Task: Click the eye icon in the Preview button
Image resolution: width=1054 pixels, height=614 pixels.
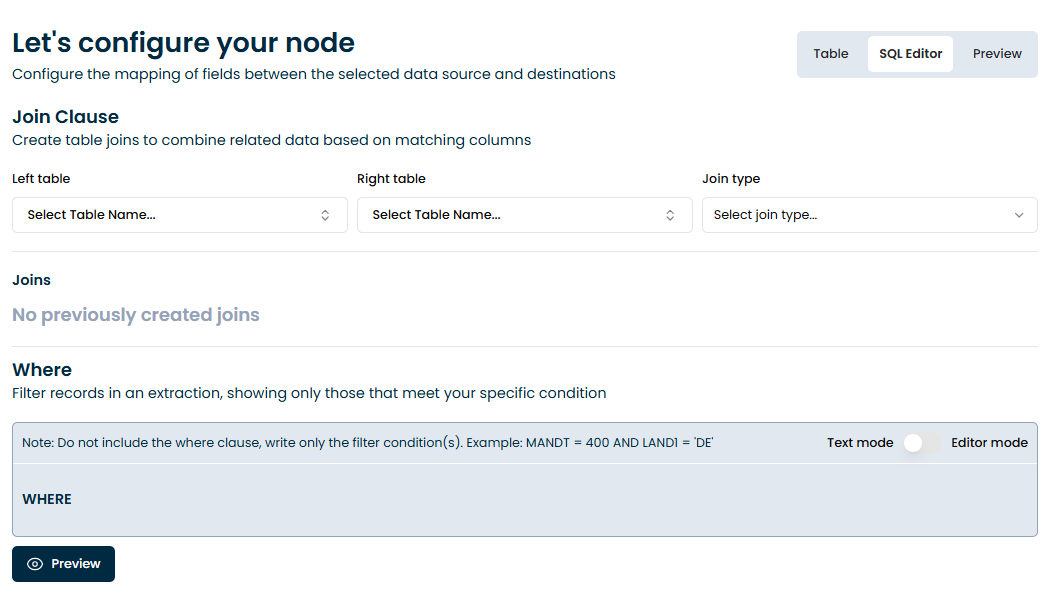Action: tap(35, 564)
